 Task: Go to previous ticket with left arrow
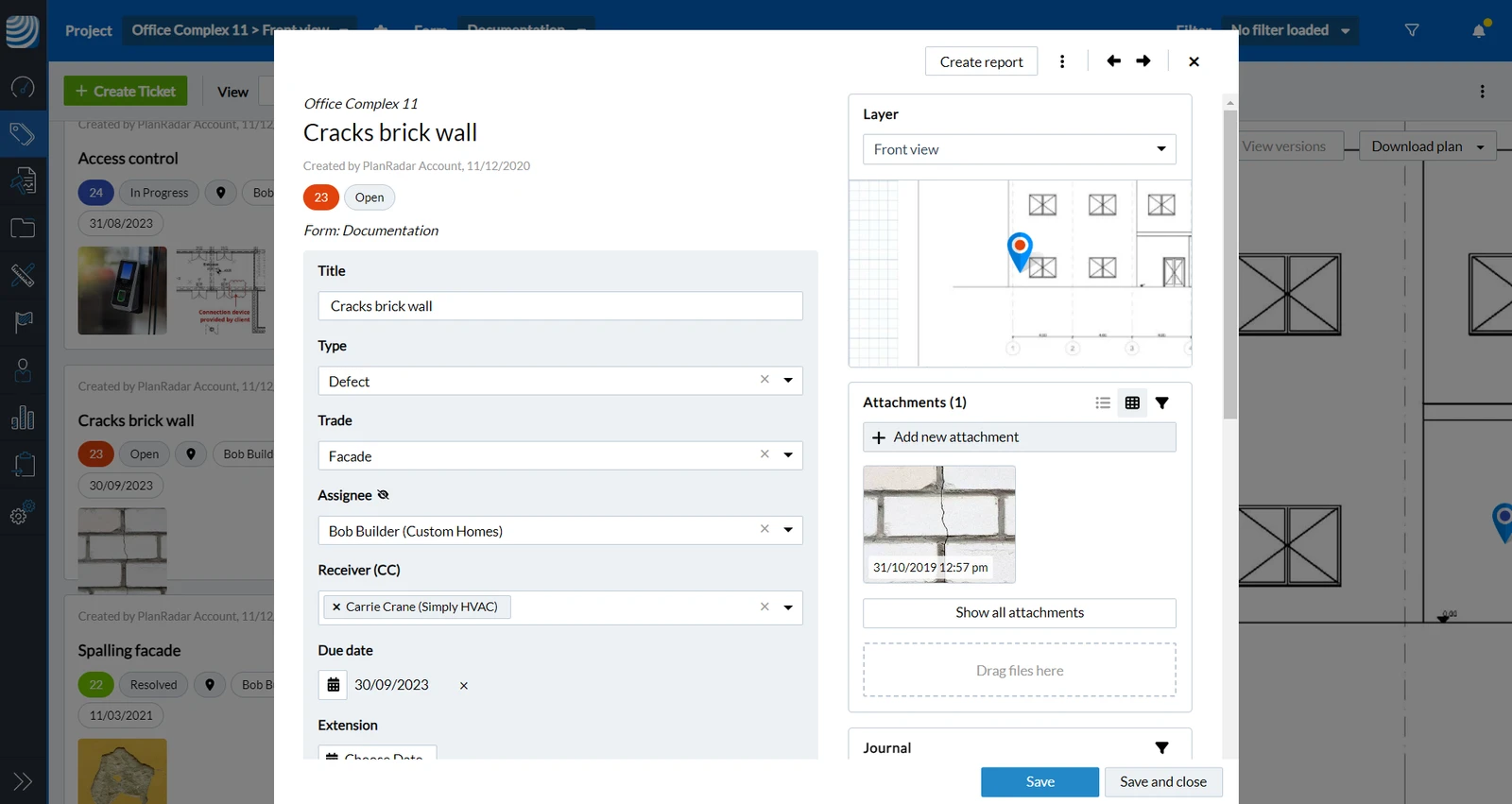1113,61
